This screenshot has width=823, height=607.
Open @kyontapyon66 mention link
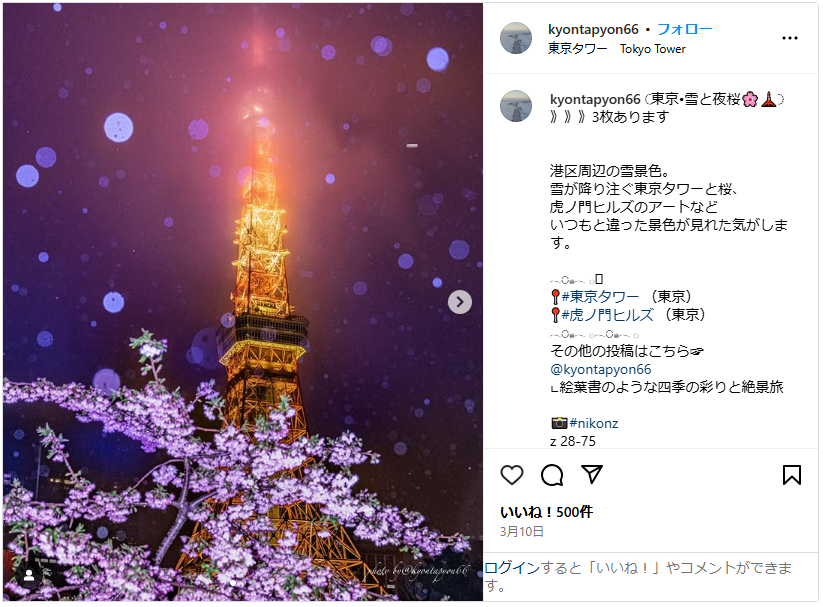coord(600,369)
